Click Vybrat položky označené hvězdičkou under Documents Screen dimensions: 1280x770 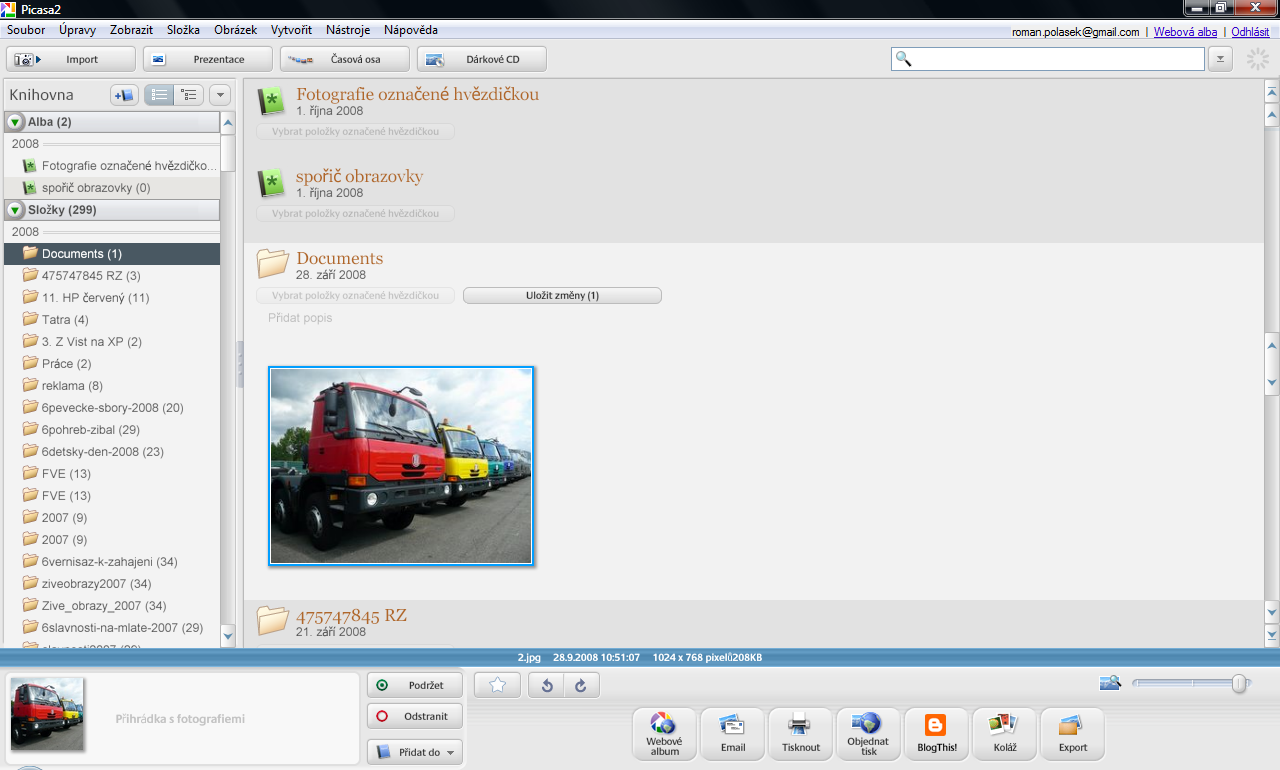click(355, 296)
